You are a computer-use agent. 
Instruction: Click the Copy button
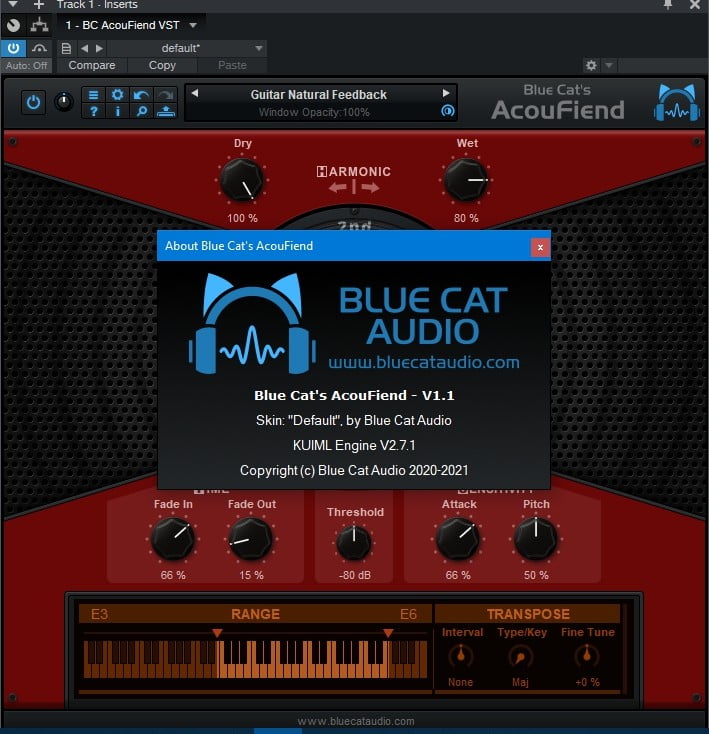(x=162, y=65)
